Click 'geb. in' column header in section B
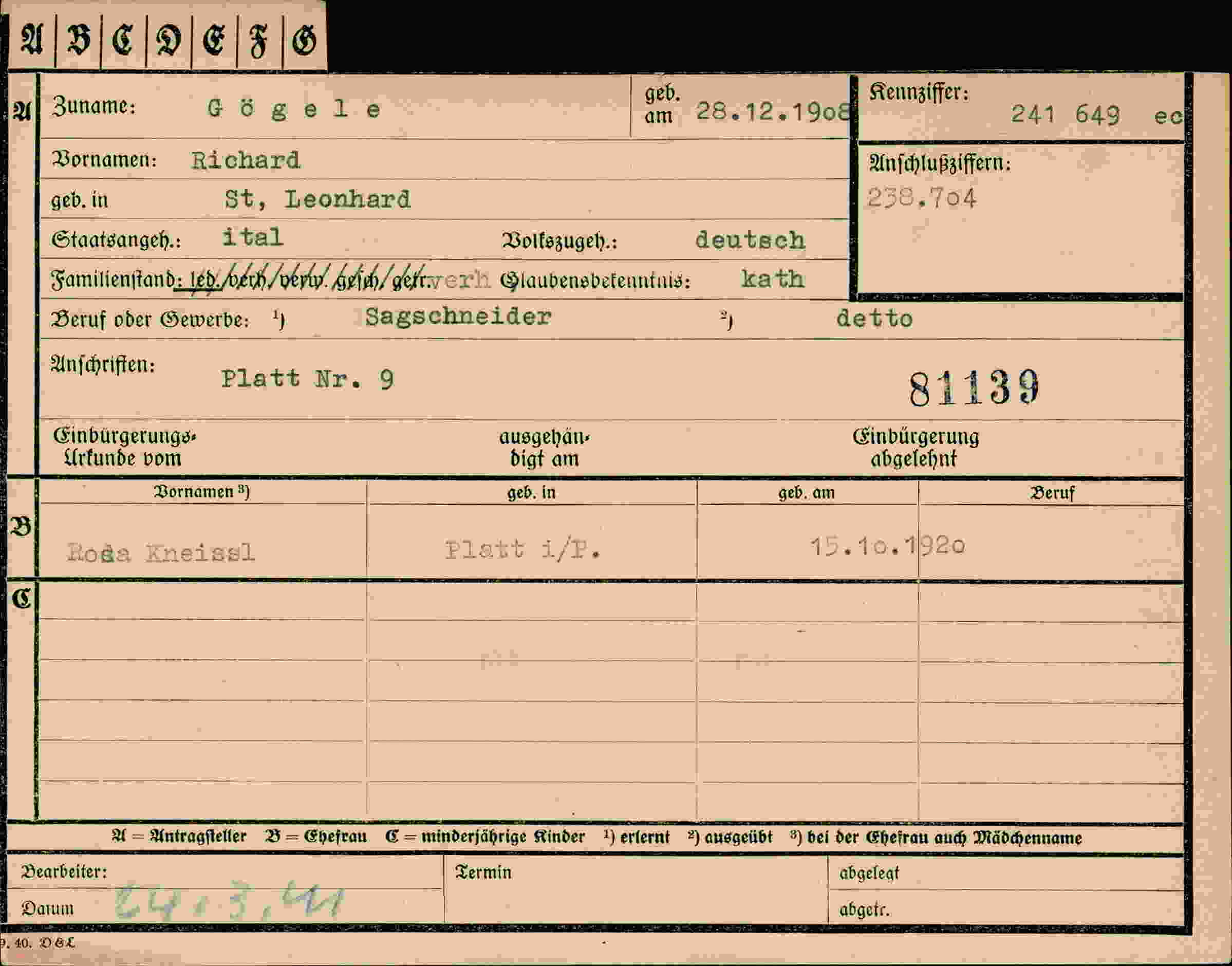The height and width of the screenshot is (966, 1232). 531,493
